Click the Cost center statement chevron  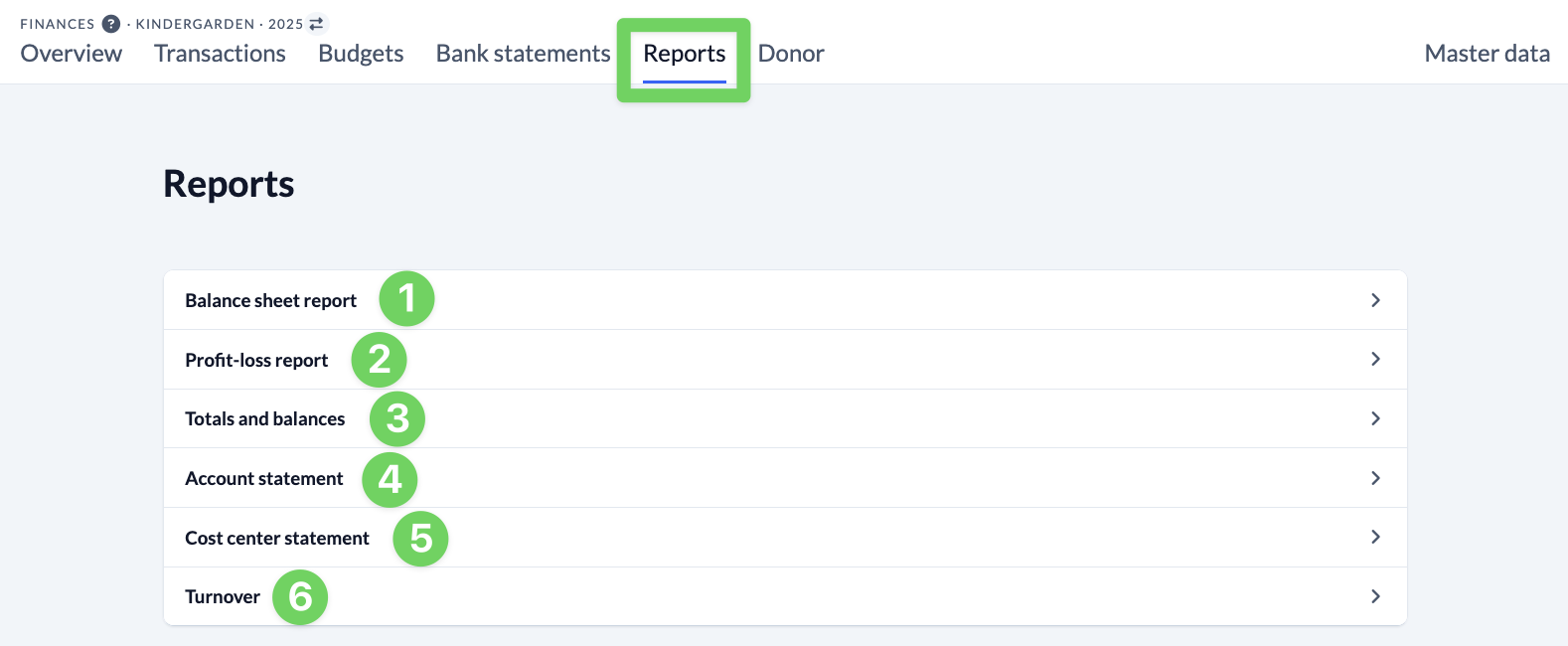point(1375,537)
